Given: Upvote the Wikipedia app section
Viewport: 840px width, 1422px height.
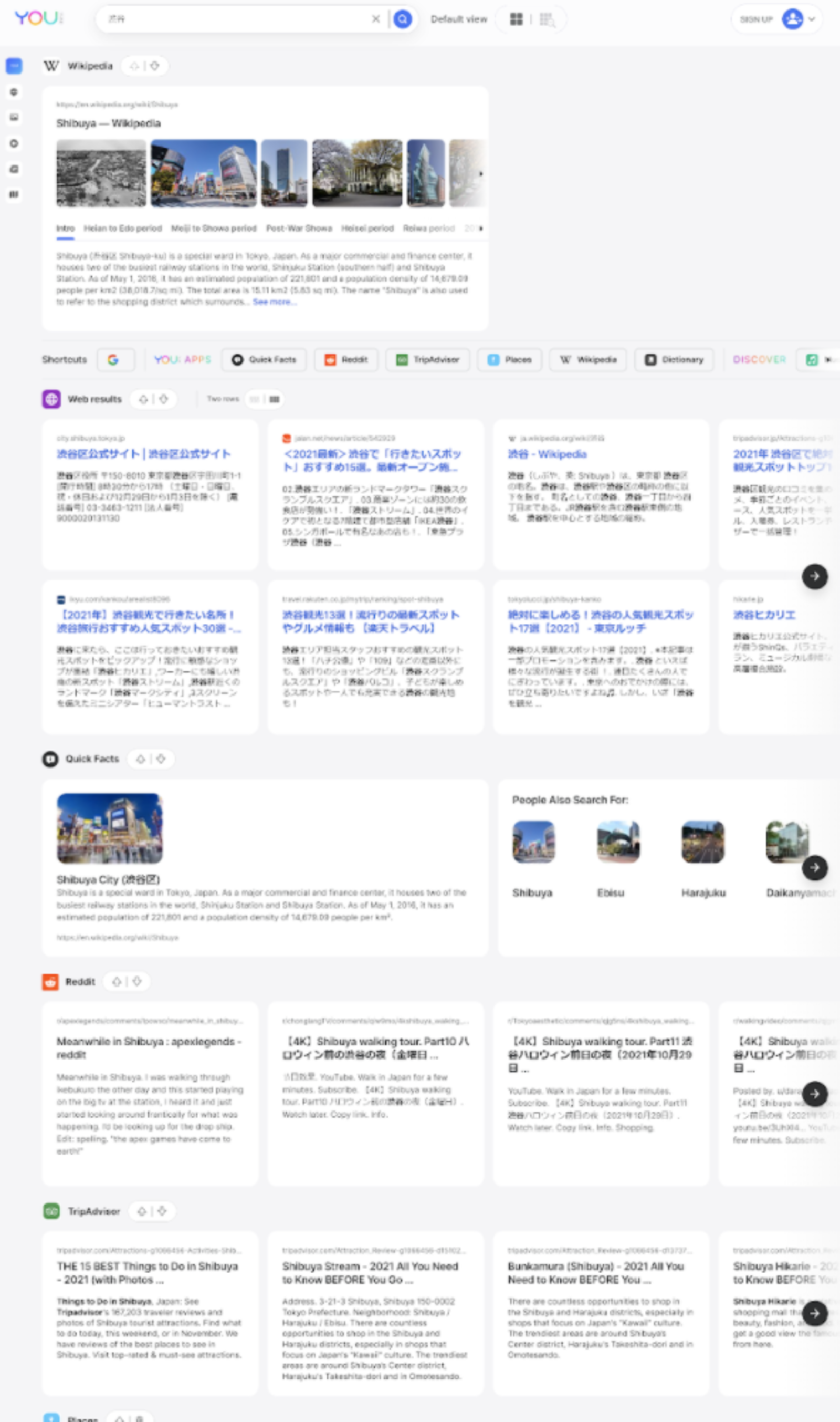Looking at the screenshot, I should click(x=134, y=66).
